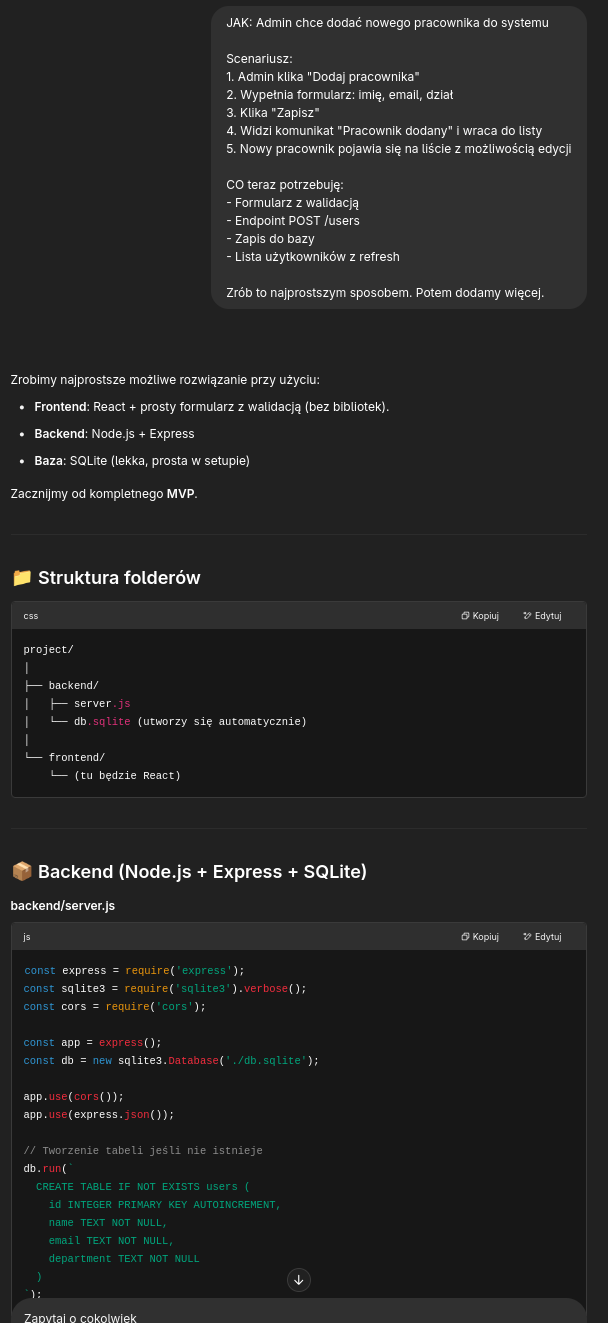The height and width of the screenshot is (1323, 608).
Task: Click the server.js entry in folder tree
Action: [102, 704]
